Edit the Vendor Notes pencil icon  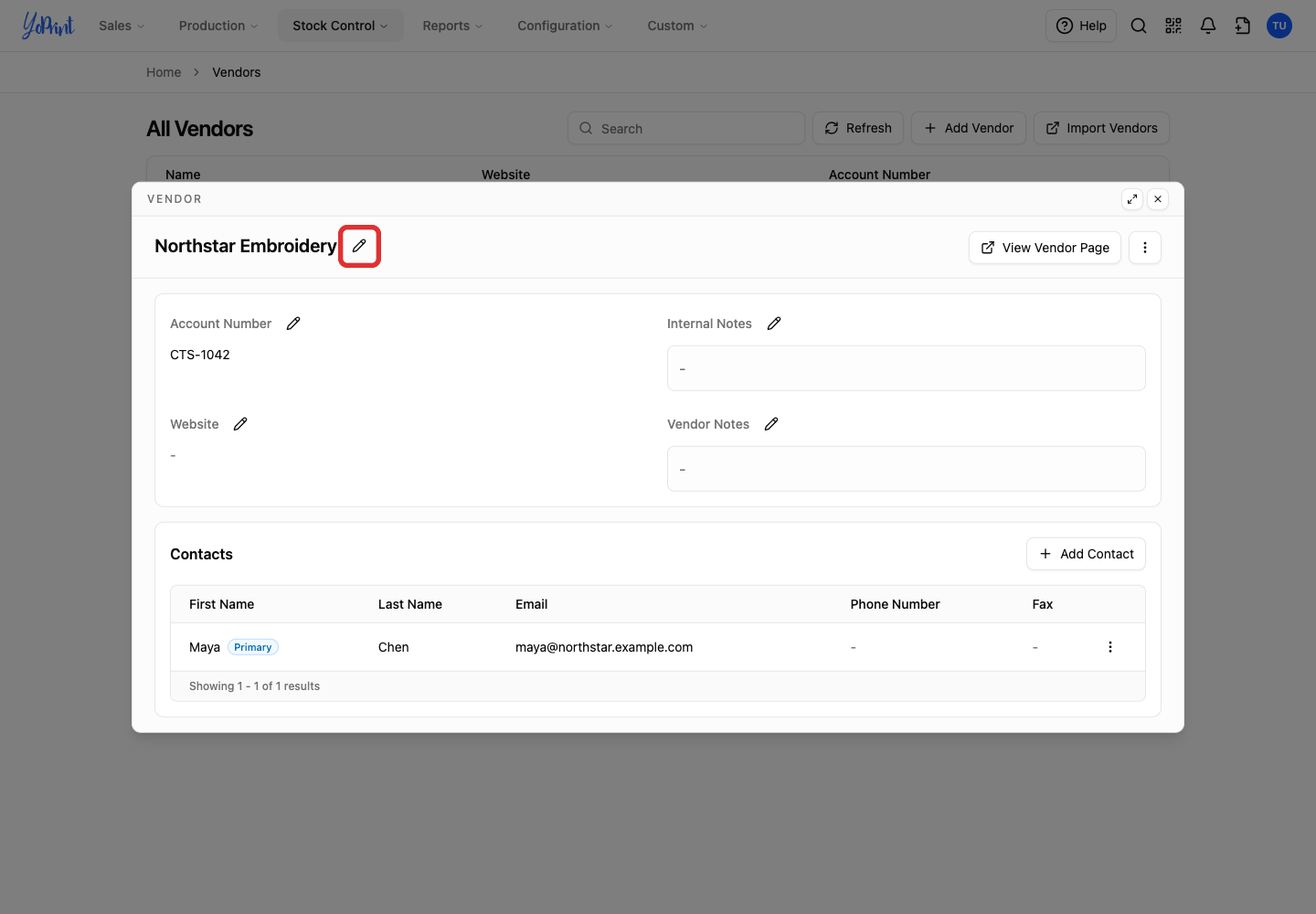click(x=771, y=424)
